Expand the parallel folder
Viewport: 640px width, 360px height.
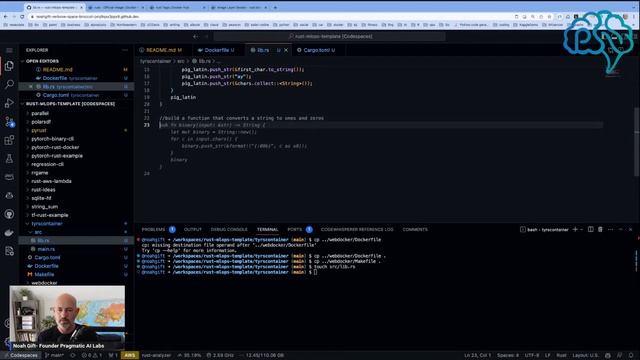click(x=40, y=113)
